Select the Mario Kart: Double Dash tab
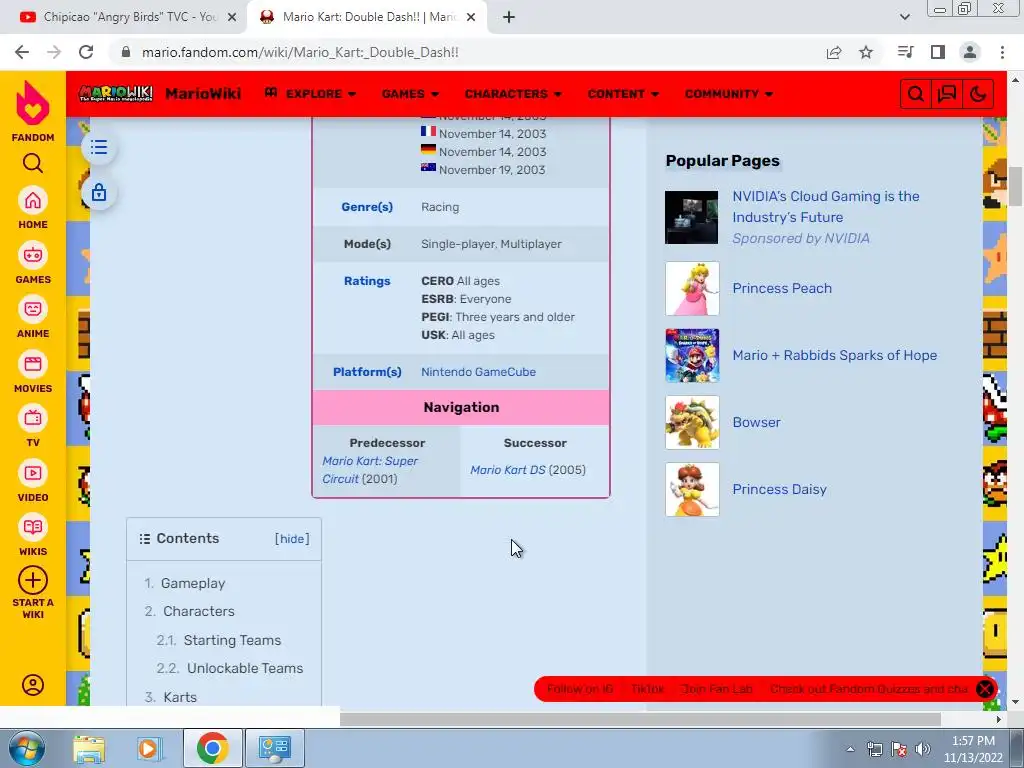The width and height of the screenshot is (1024, 768). click(x=368, y=18)
